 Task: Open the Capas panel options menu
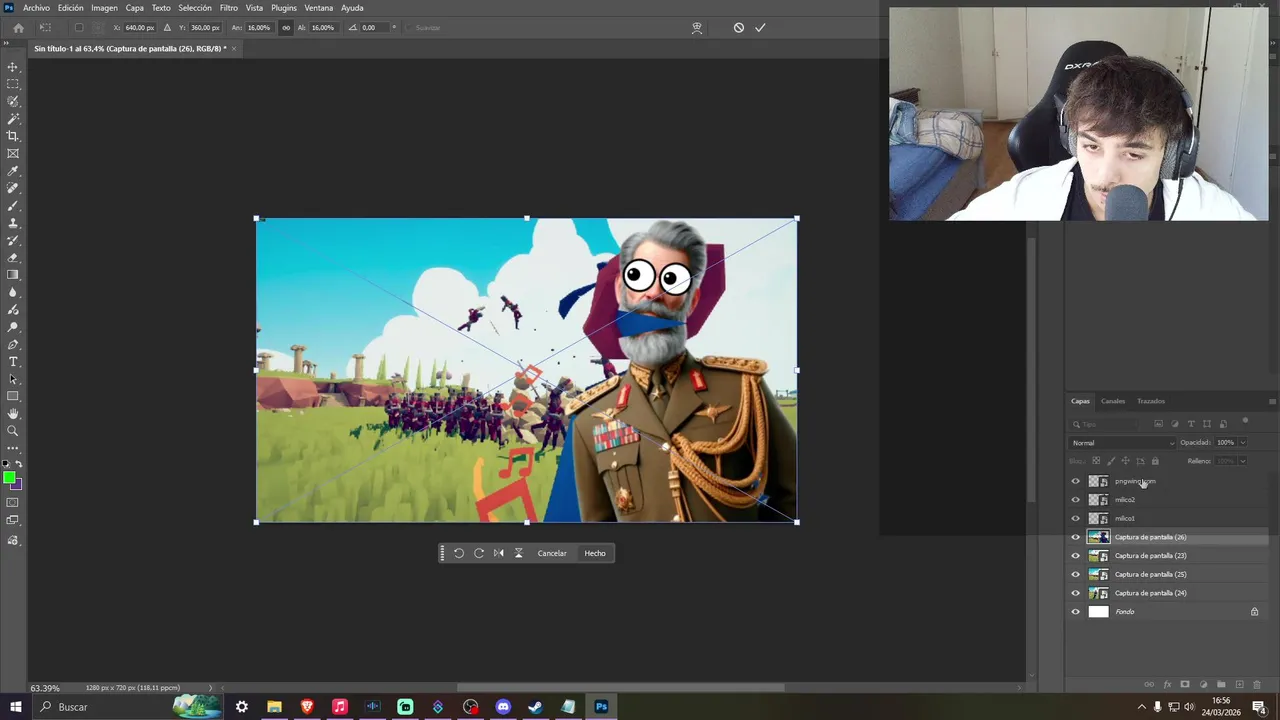coord(1272,401)
